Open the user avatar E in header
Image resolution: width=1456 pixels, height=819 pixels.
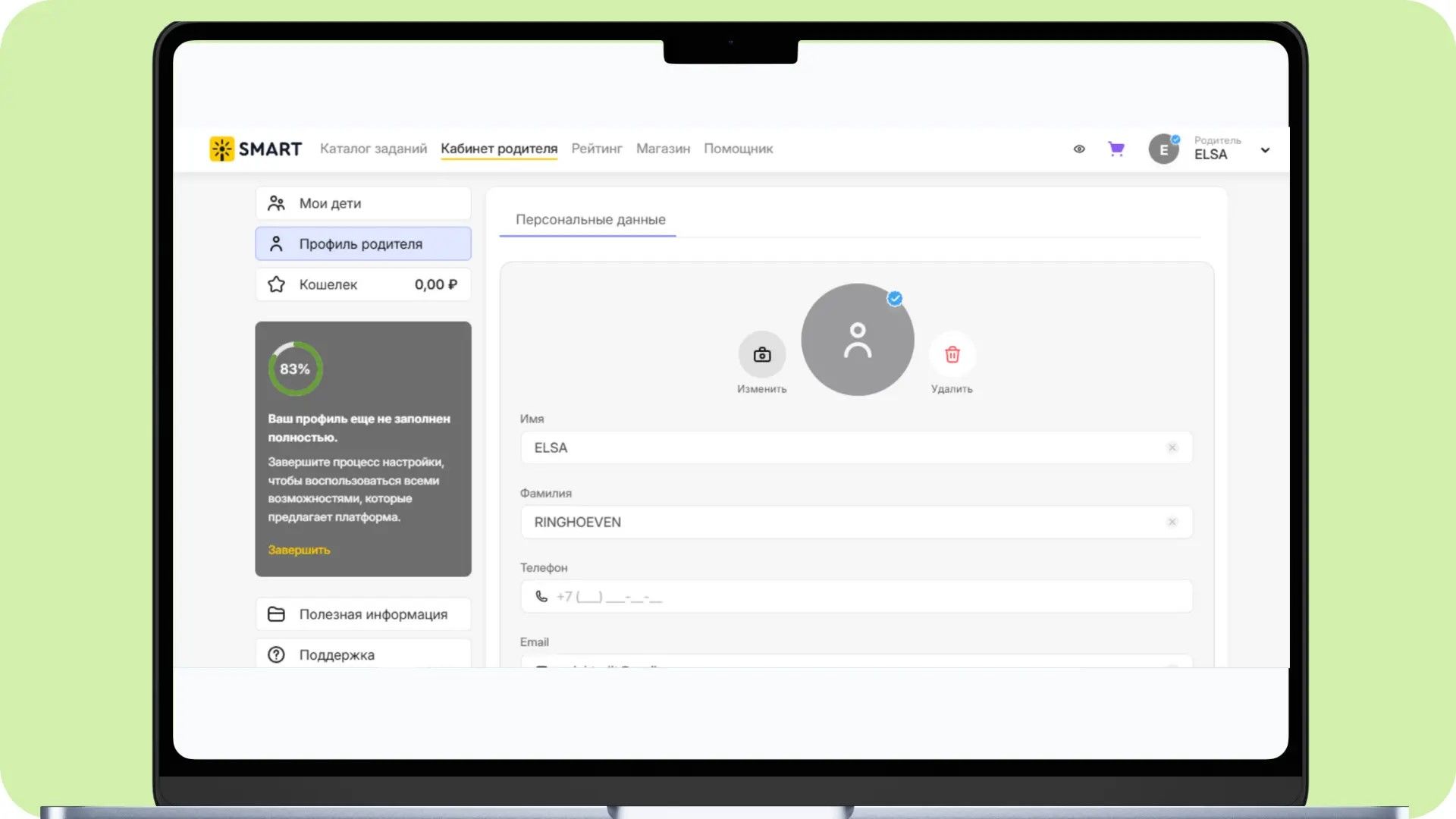pyautogui.click(x=1163, y=149)
